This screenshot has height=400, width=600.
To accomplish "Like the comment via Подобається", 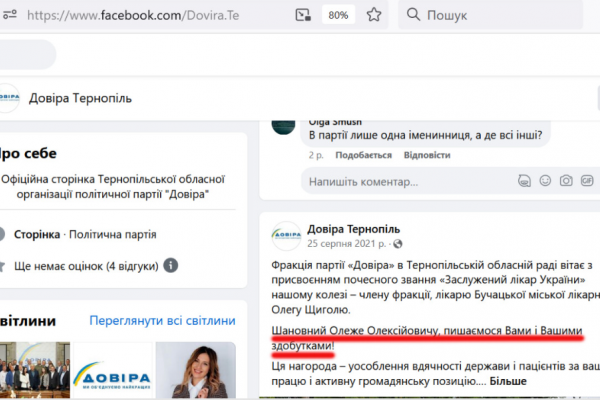I will (x=364, y=155).
